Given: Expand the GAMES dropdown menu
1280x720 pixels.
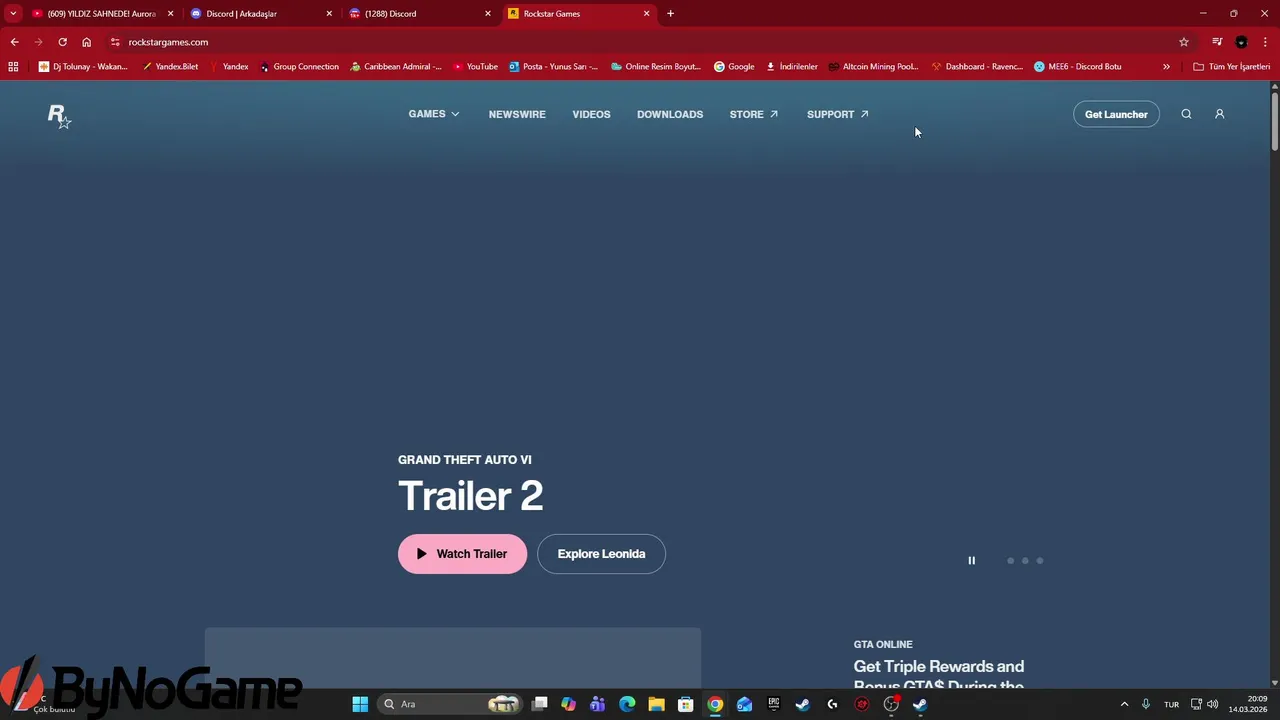Looking at the screenshot, I should pyautogui.click(x=434, y=114).
